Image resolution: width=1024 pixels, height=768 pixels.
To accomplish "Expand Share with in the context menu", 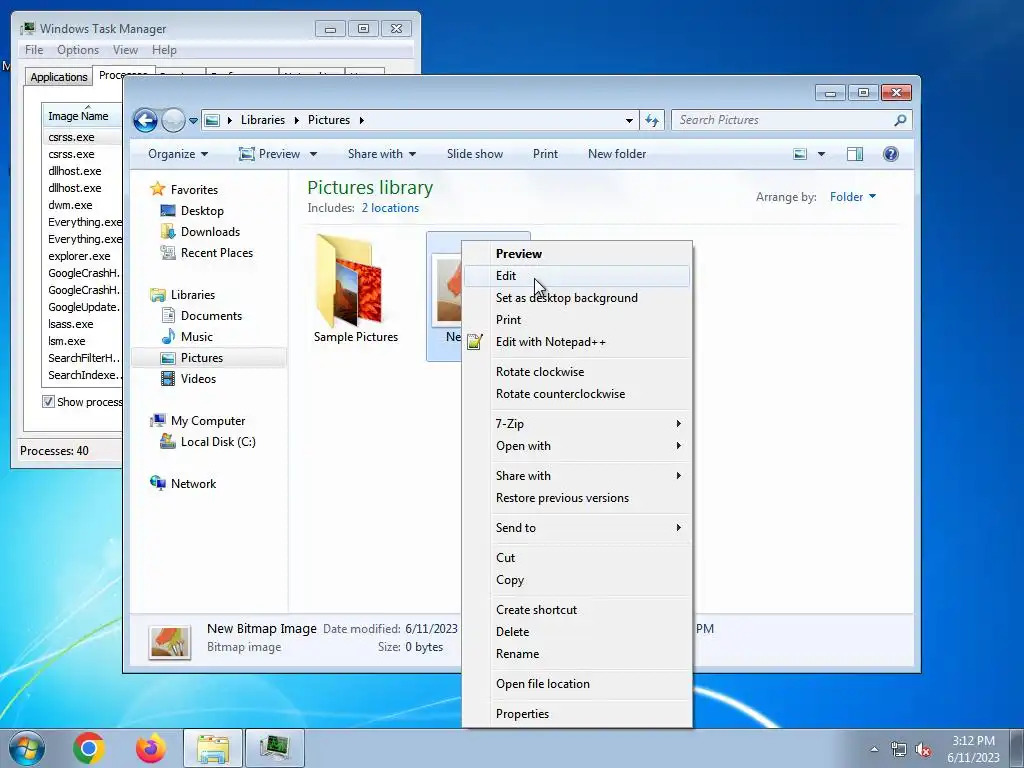I will tap(577, 476).
